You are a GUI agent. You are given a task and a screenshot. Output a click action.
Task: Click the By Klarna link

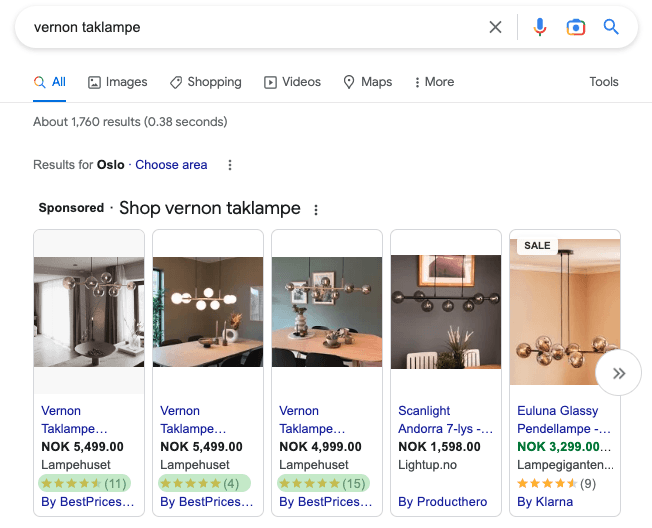[x=545, y=502]
